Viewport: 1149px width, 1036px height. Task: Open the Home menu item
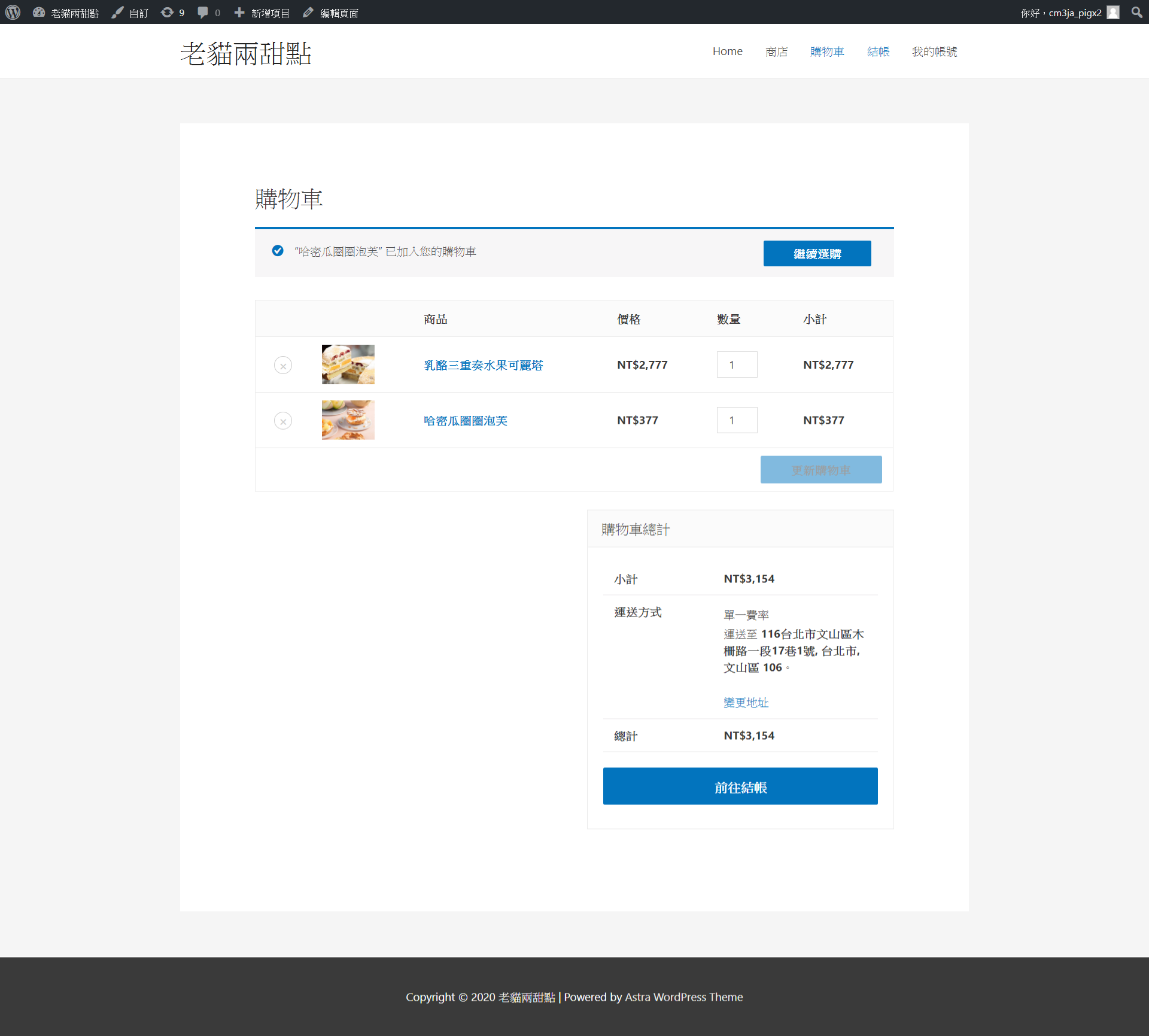coord(727,51)
